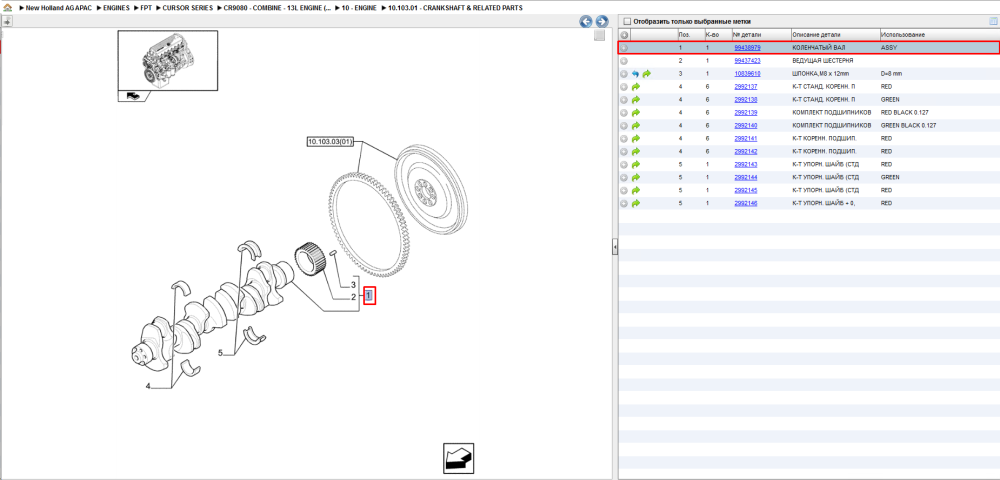Open the table column settings icon
The width and height of the screenshot is (1000, 480).
pos(993,21)
